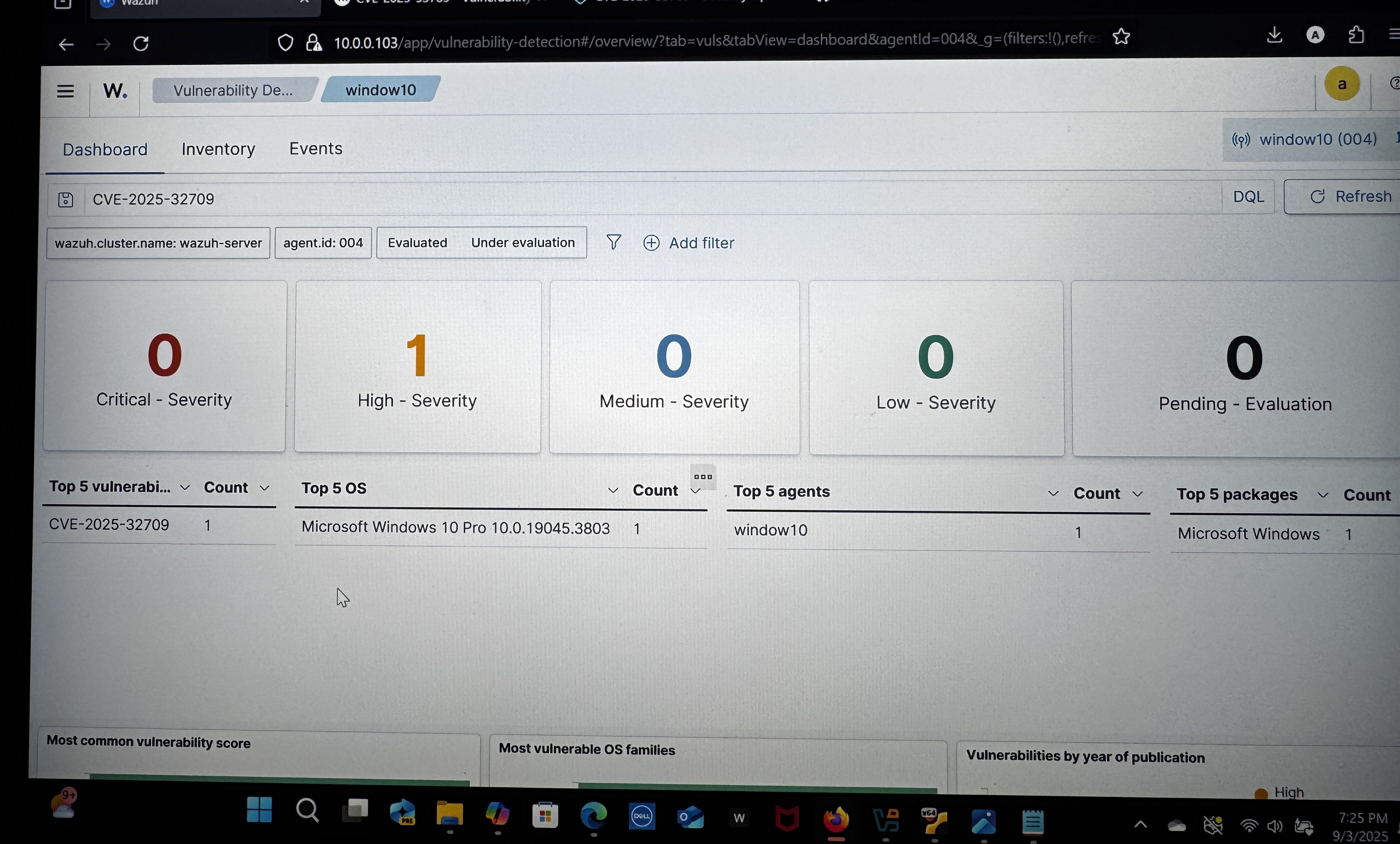Click the 'window10' breadcrumb
The image size is (1400, 844).
[381, 89]
